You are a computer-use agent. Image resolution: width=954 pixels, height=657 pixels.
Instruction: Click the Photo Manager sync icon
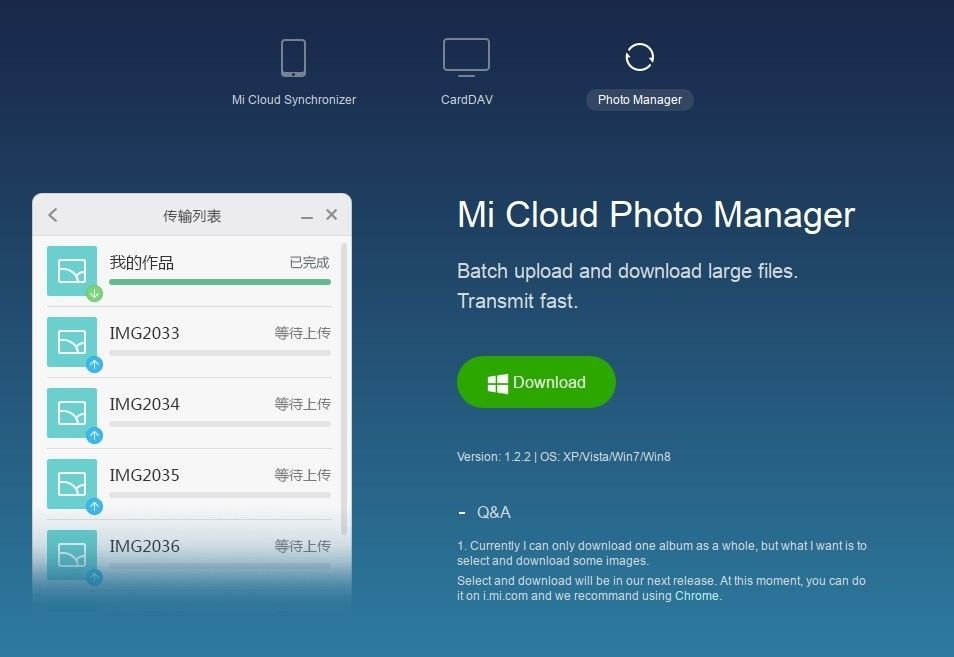pyautogui.click(x=639, y=57)
